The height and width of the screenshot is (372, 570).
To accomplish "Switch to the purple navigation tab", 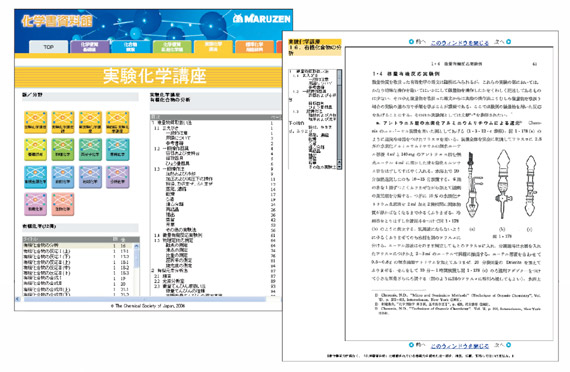I will (89, 47).
